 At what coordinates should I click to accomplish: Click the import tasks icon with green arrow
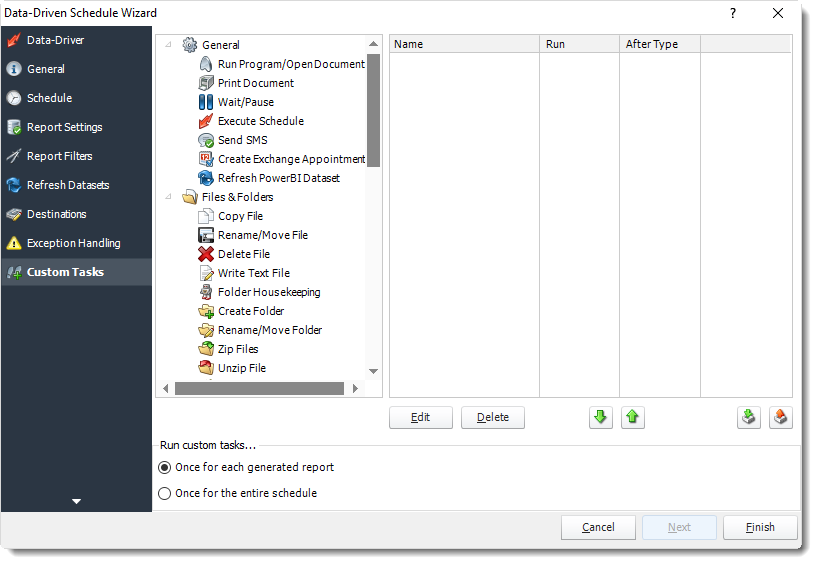749,418
